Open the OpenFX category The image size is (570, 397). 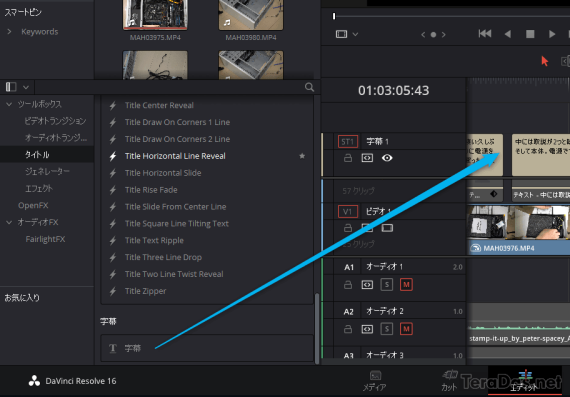click(x=33, y=205)
